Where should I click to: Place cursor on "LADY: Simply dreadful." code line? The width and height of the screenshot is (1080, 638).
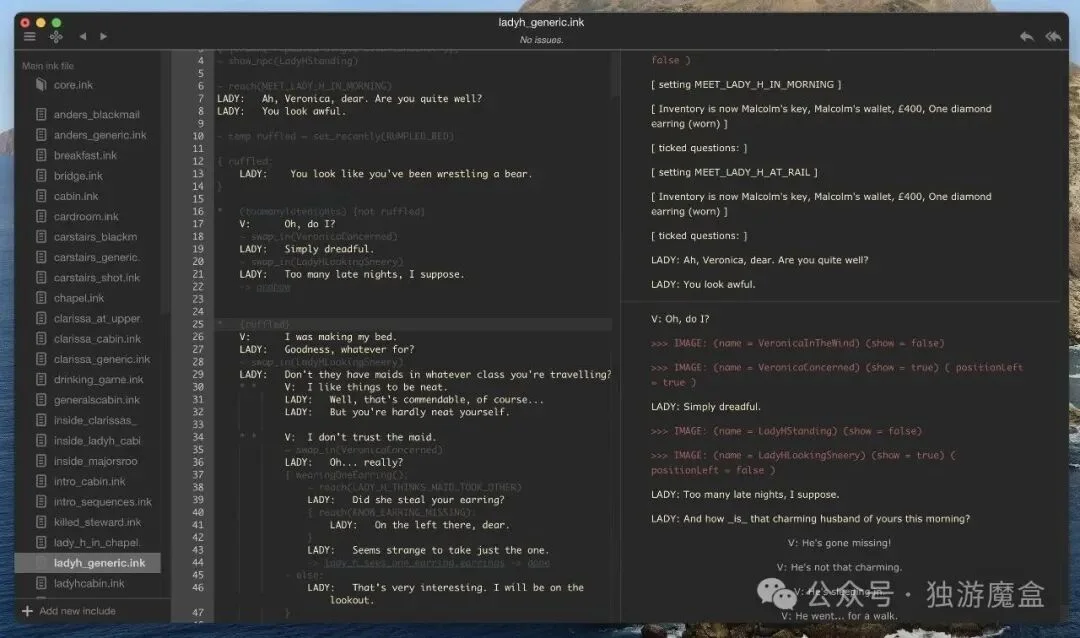tap(307, 249)
